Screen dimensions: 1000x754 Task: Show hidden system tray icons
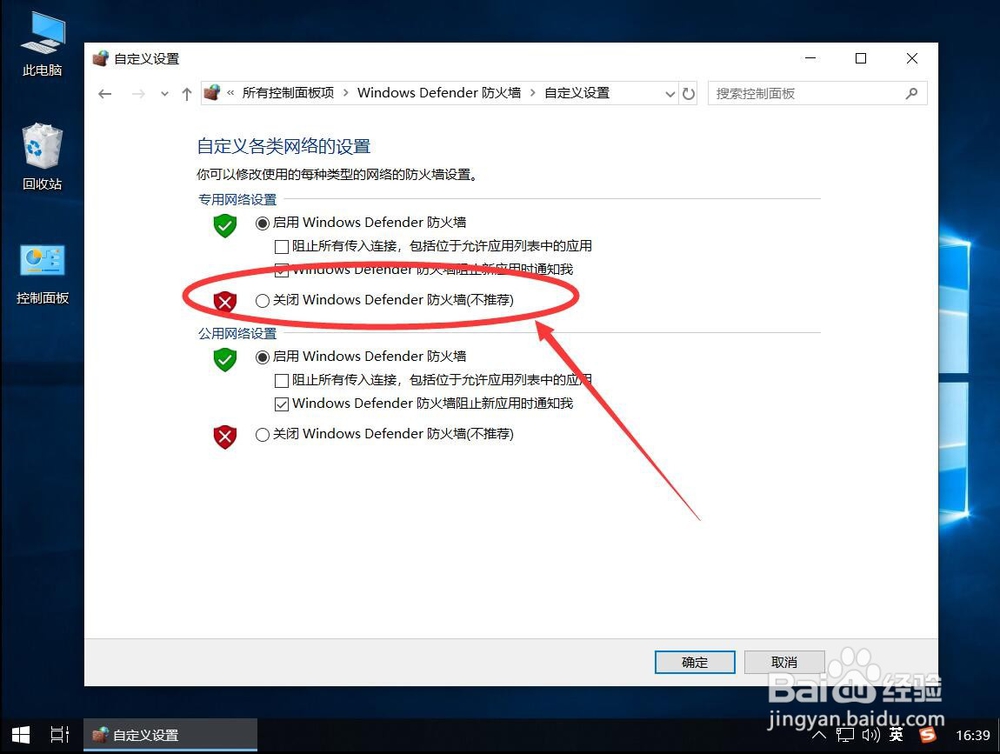coord(819,736)
